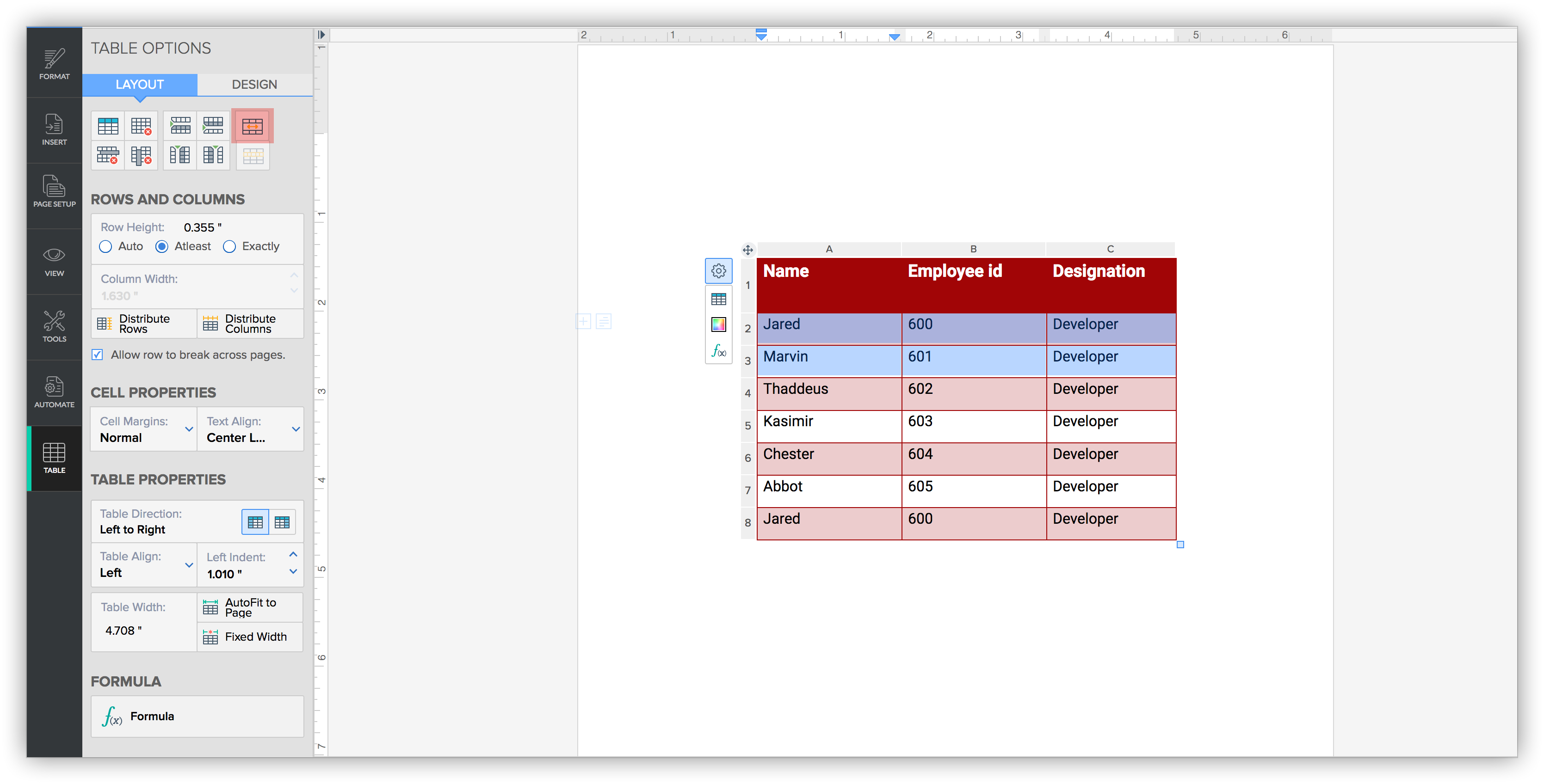
Task: Insert a row above using the icon
Action: (180, 126)
